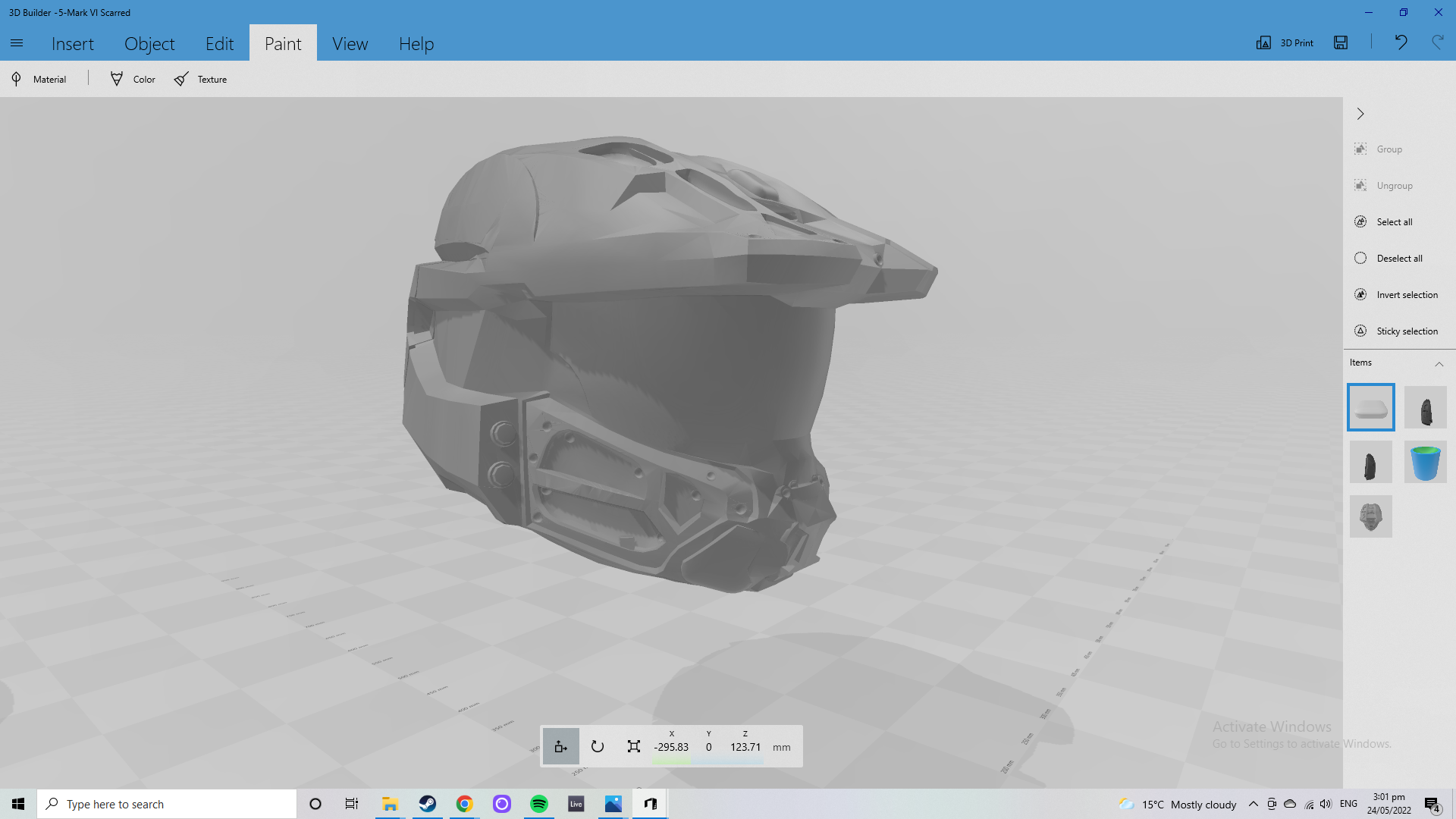Viewport: 1456px width, 819px height.
Task: Change the mm units label
Action: point(781,747)
